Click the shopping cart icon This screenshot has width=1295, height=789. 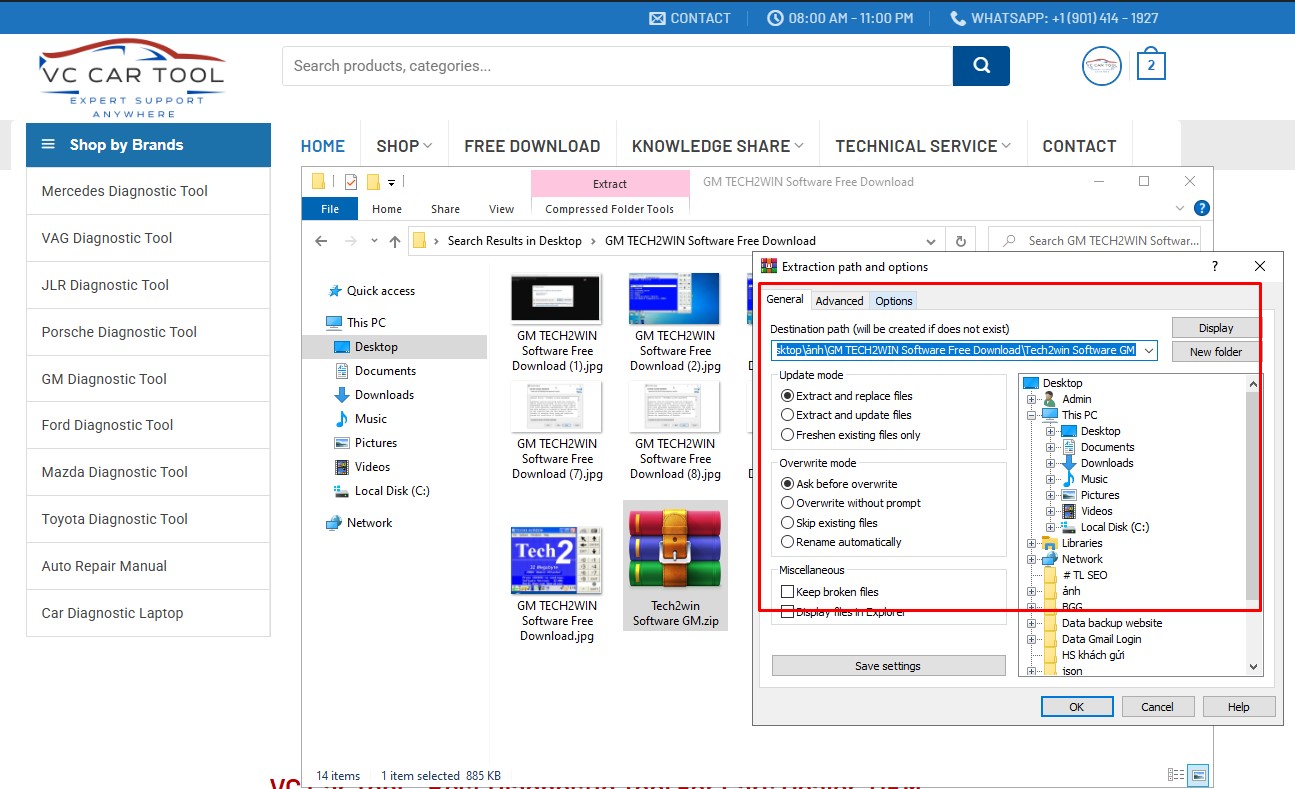point(1151,66)
